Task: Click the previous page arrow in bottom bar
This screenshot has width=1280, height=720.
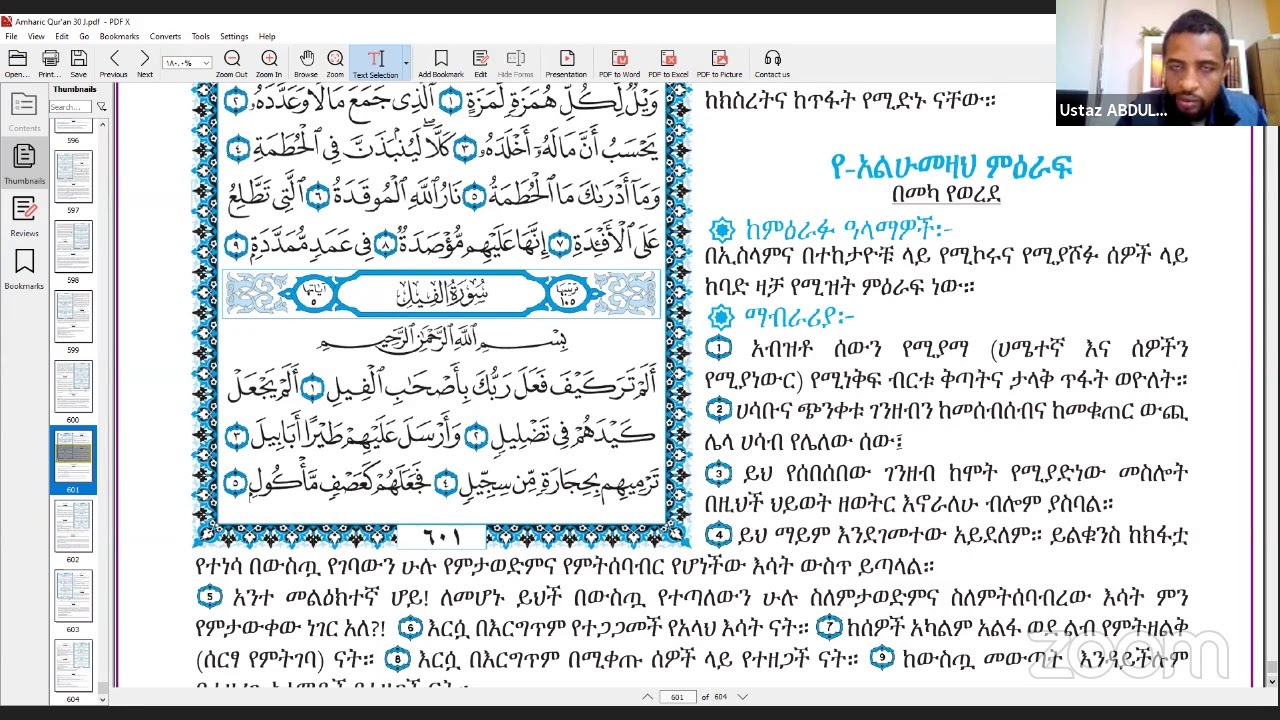Action: (x=648, y=697)
